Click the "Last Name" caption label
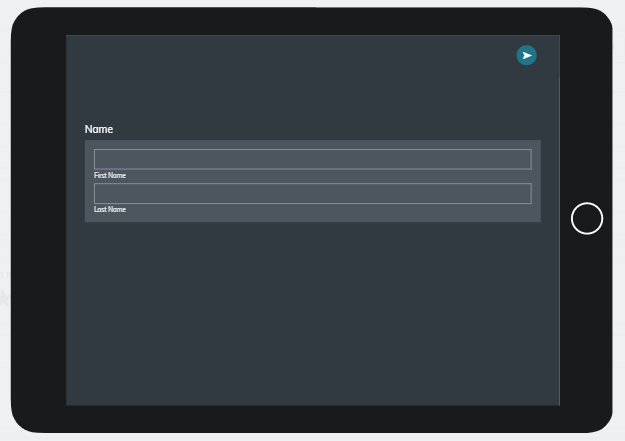 [110, 210]
